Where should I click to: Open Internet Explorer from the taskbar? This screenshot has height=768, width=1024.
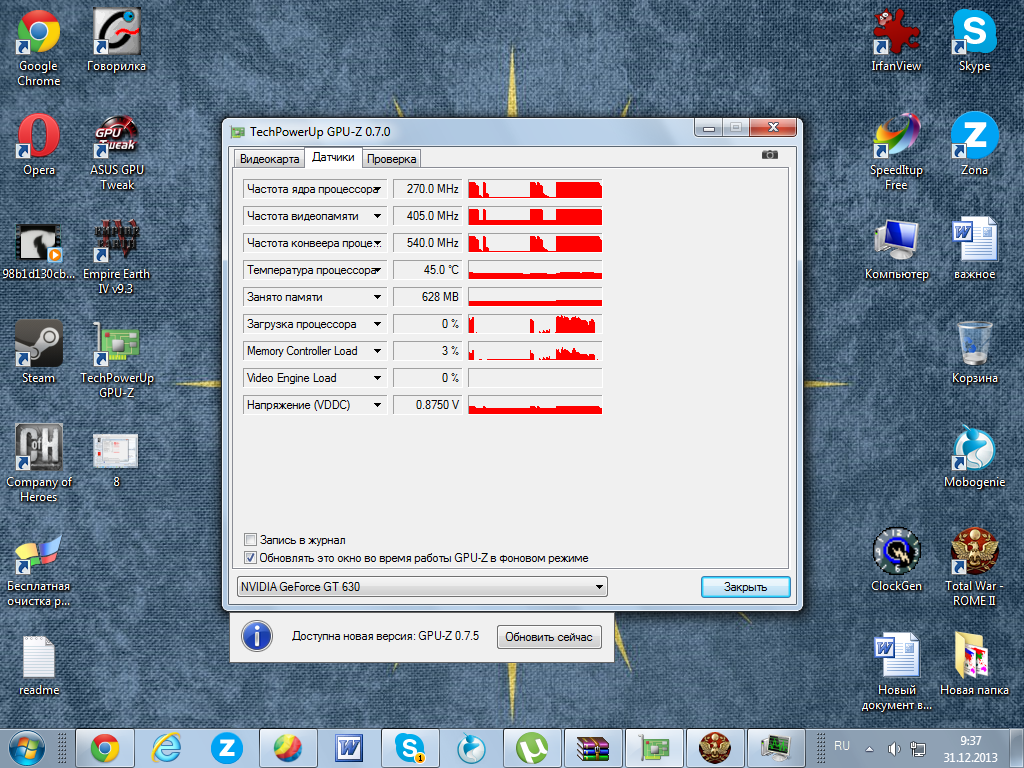coord(166,748)
